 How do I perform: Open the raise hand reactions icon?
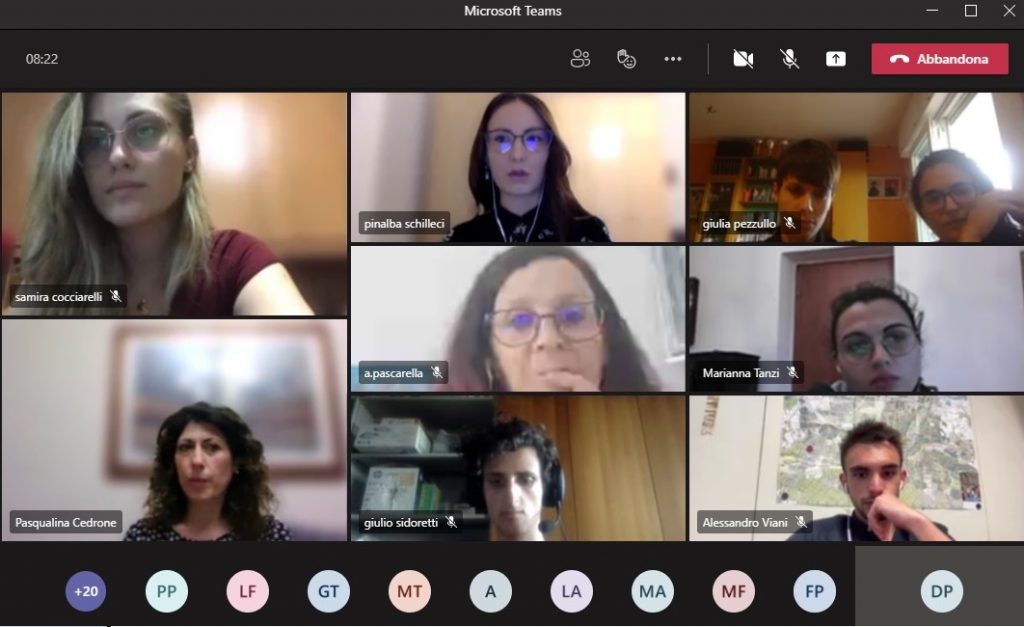click(626, 59)
